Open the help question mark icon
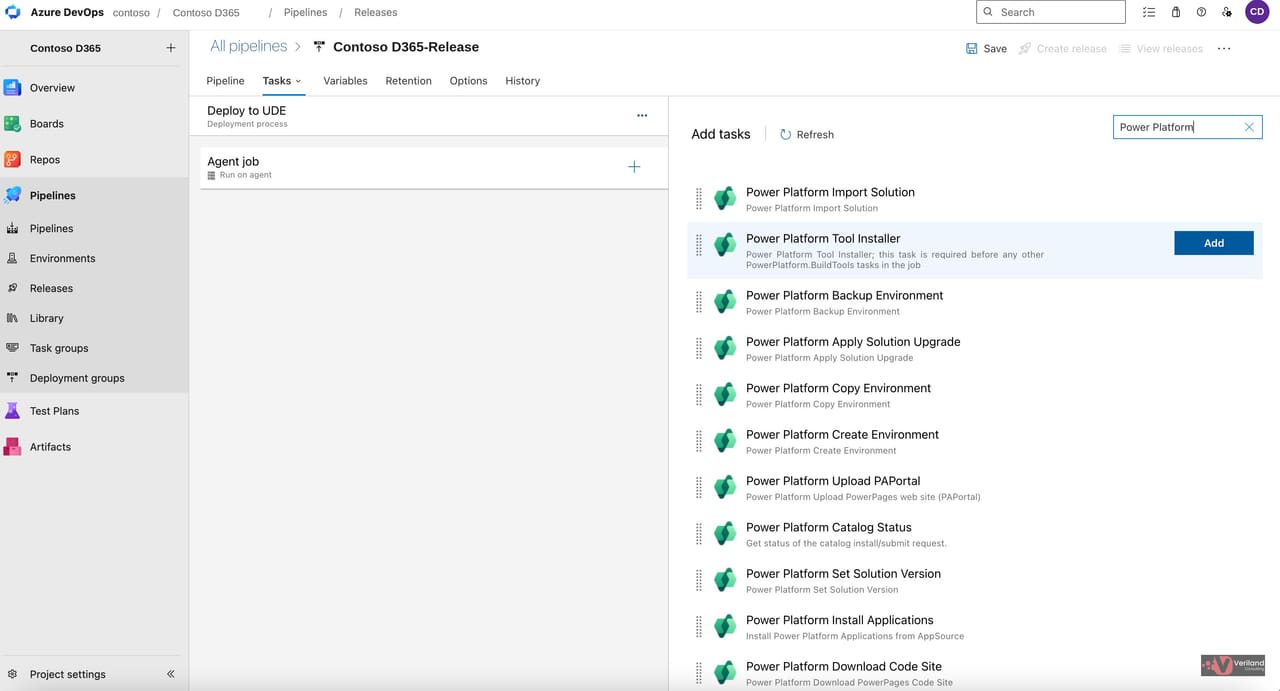Screen dimensions: 1280x691 coord(1201,12)
